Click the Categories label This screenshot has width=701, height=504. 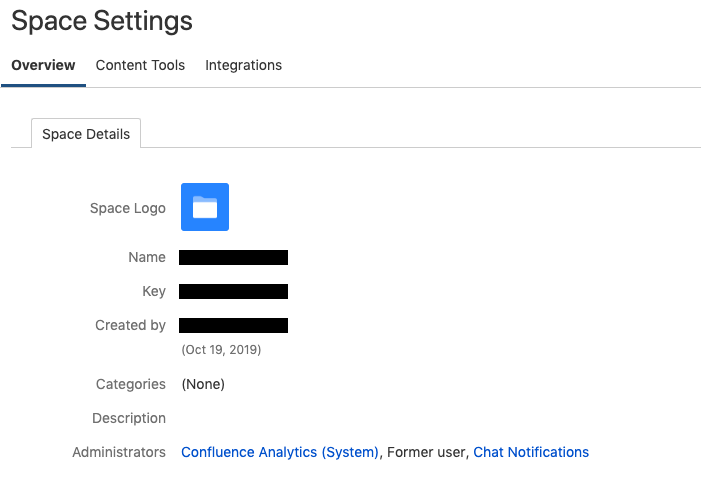[x=131, y=384]
